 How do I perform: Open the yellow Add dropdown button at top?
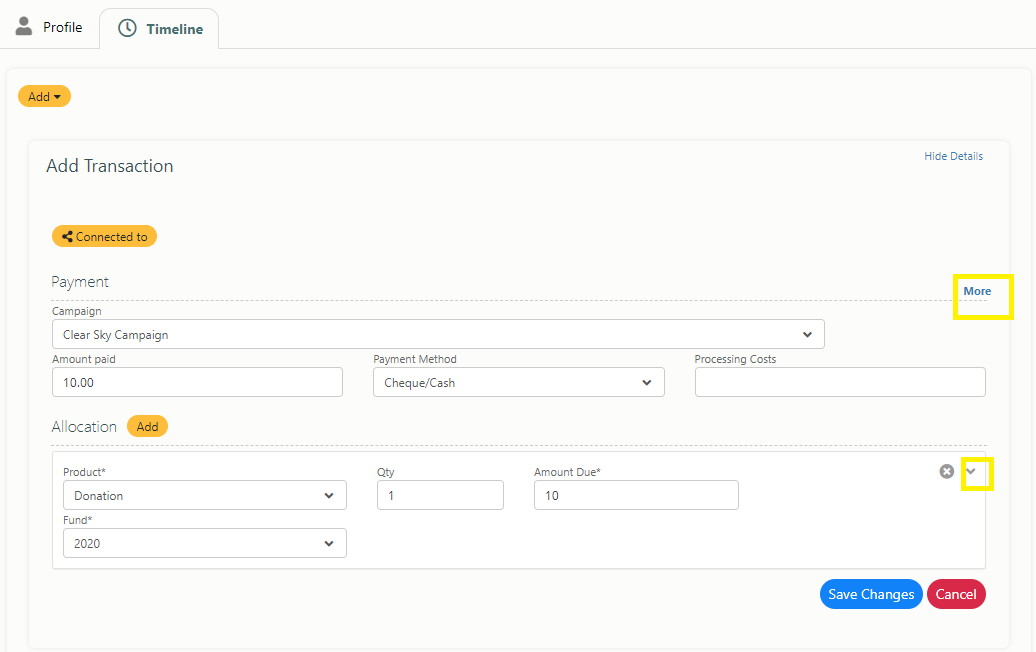pos(44,96)
